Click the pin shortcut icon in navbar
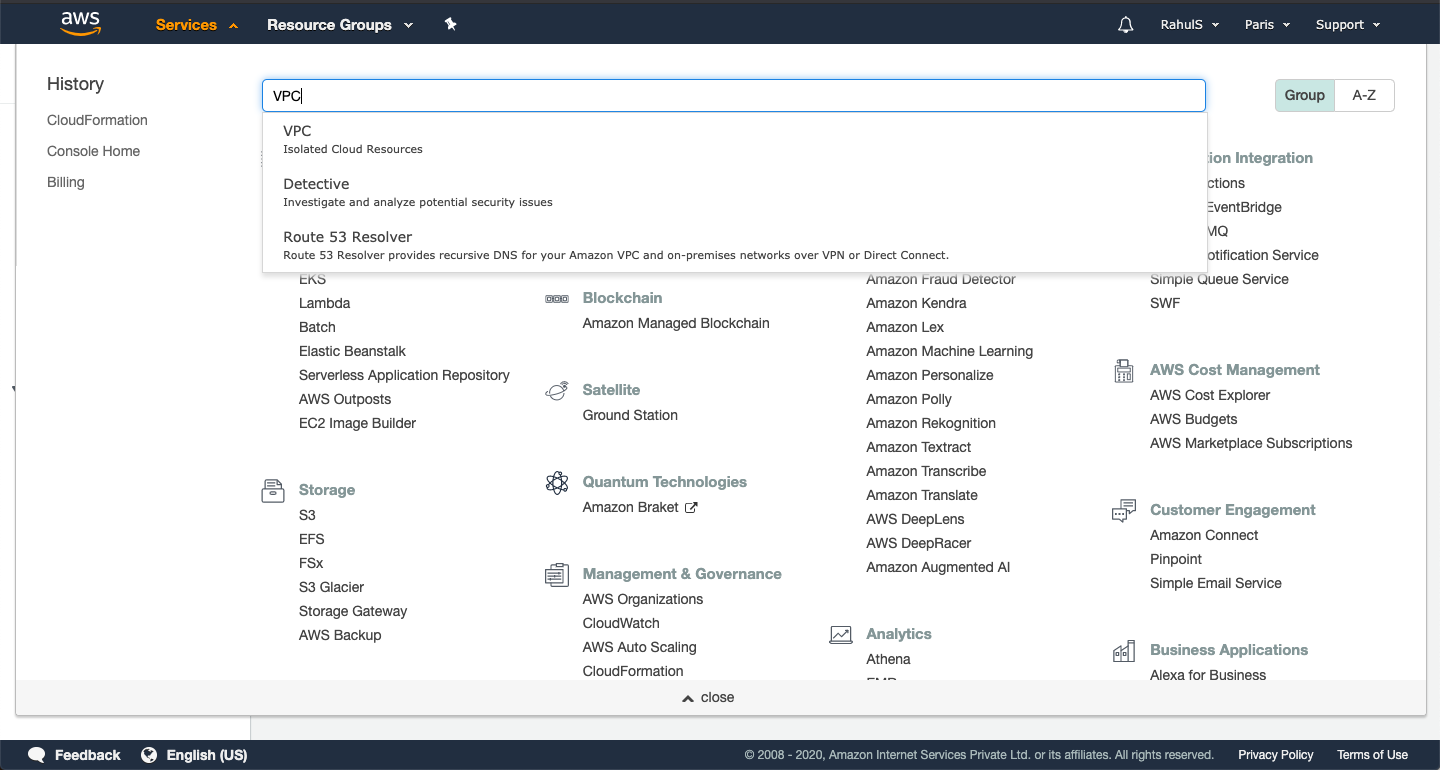This screenshot has height=770, width=1440. click(x=450, y=24)
